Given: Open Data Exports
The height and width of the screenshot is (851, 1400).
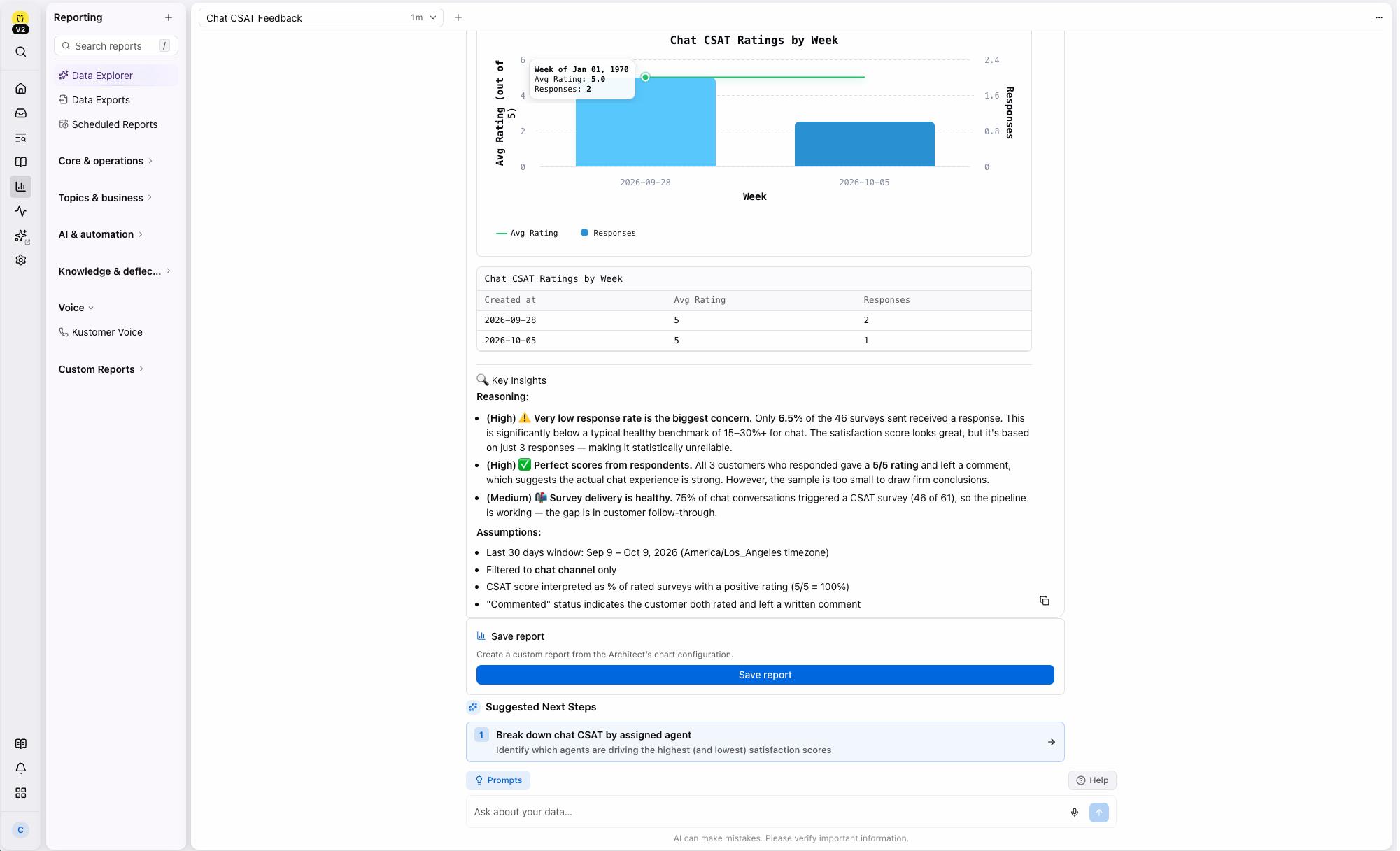Looking at the screenshot, I should 116,100.
